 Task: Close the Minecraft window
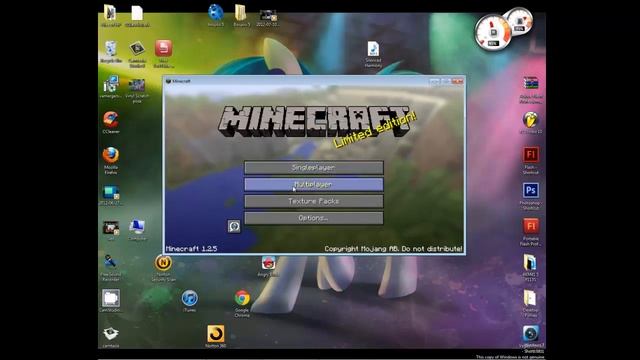[x=457, y=81]
